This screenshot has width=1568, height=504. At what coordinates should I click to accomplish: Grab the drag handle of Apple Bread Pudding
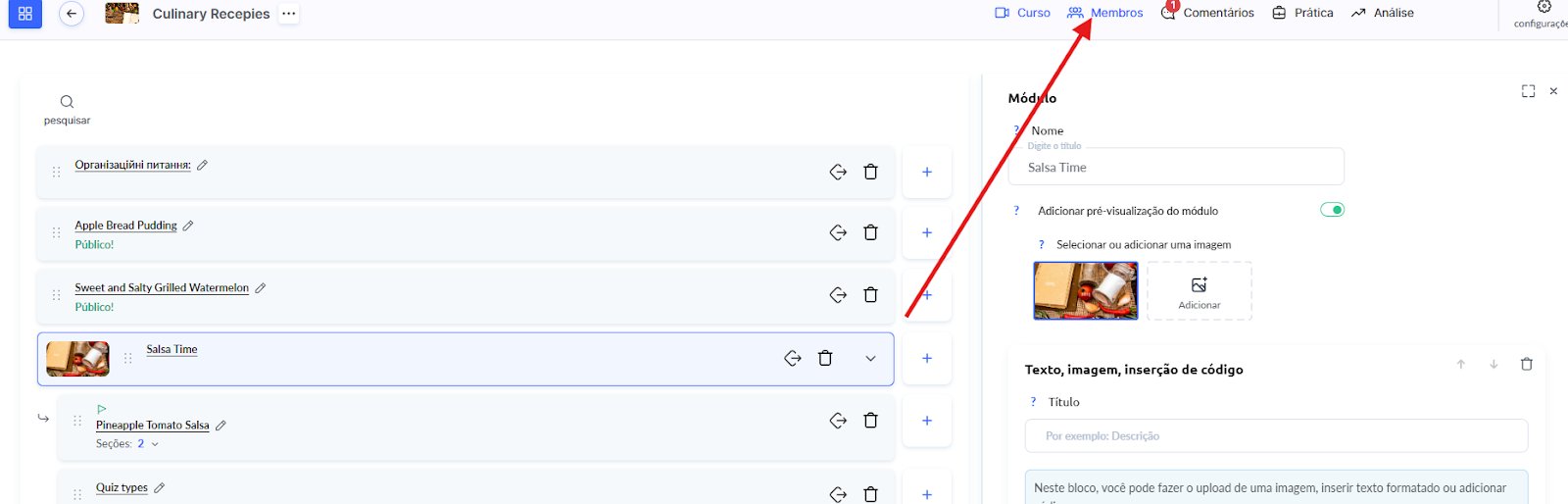[56, 232]
